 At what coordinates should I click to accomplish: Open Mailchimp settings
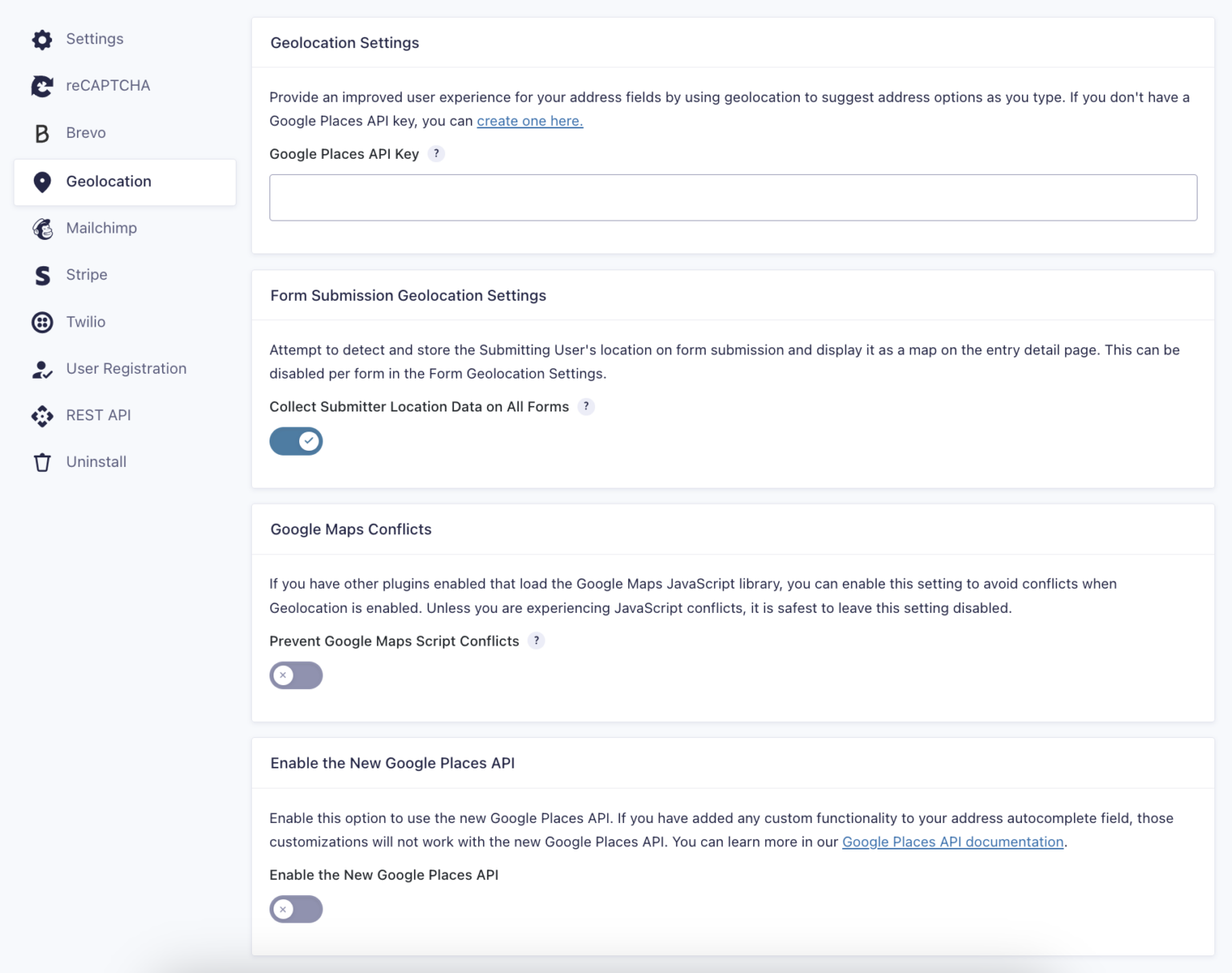click(125, 229)
